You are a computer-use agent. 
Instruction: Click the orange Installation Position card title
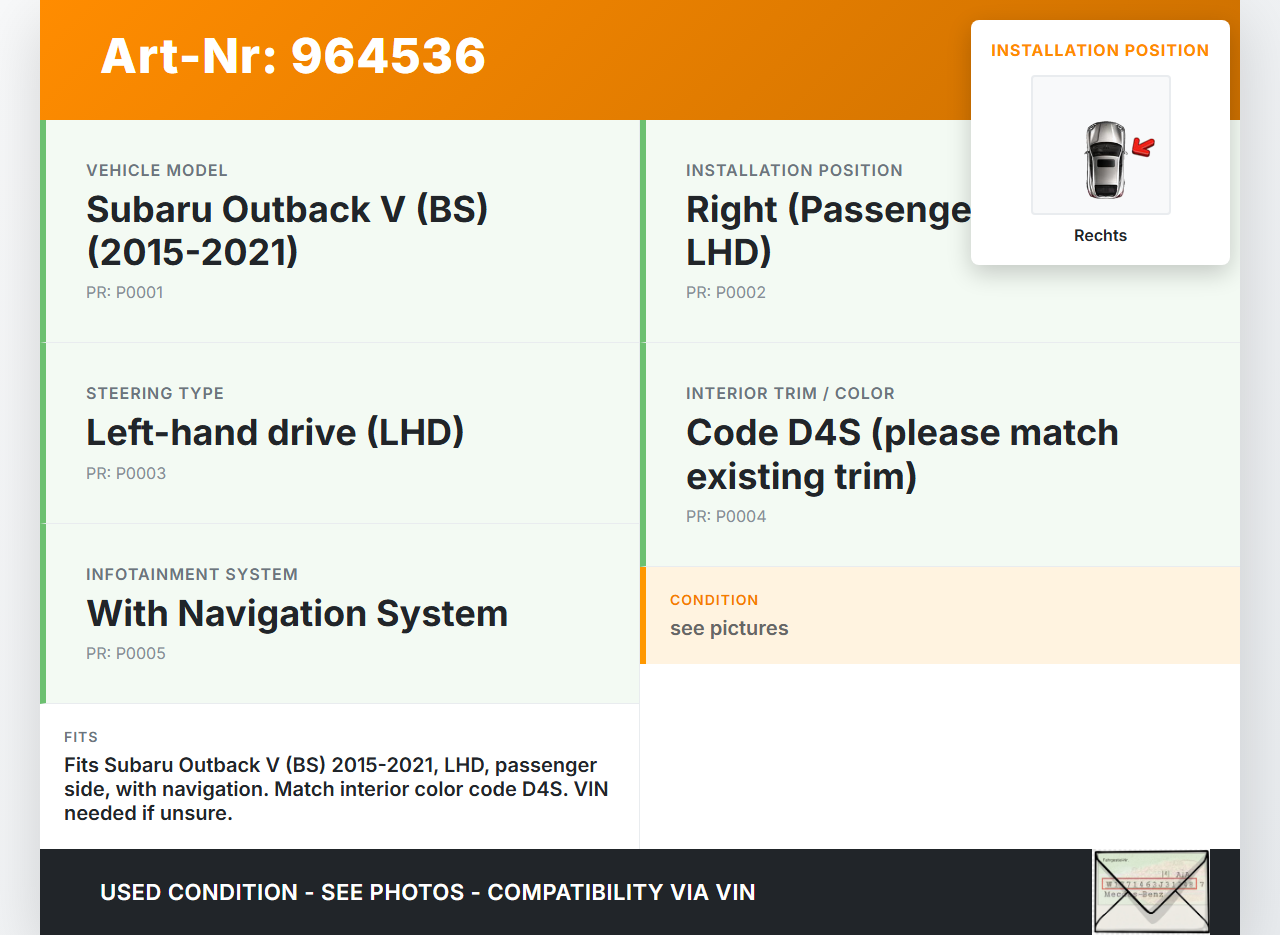click(1100, 50)
